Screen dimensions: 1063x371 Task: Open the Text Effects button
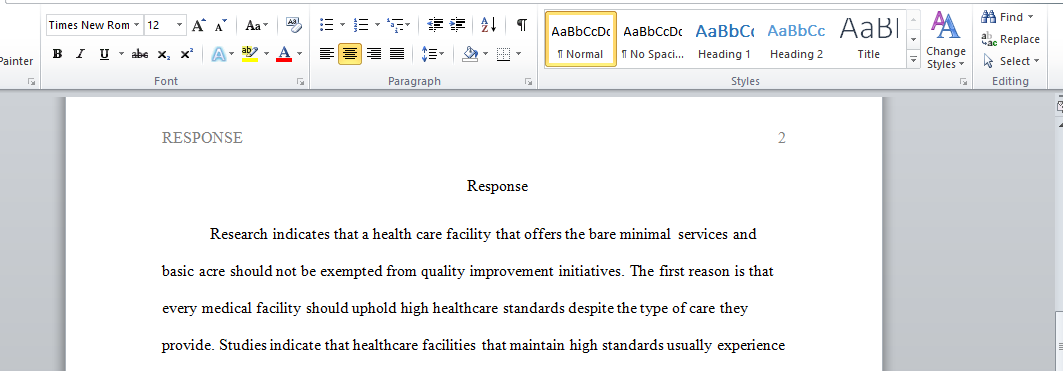click(x=218, y=54)
